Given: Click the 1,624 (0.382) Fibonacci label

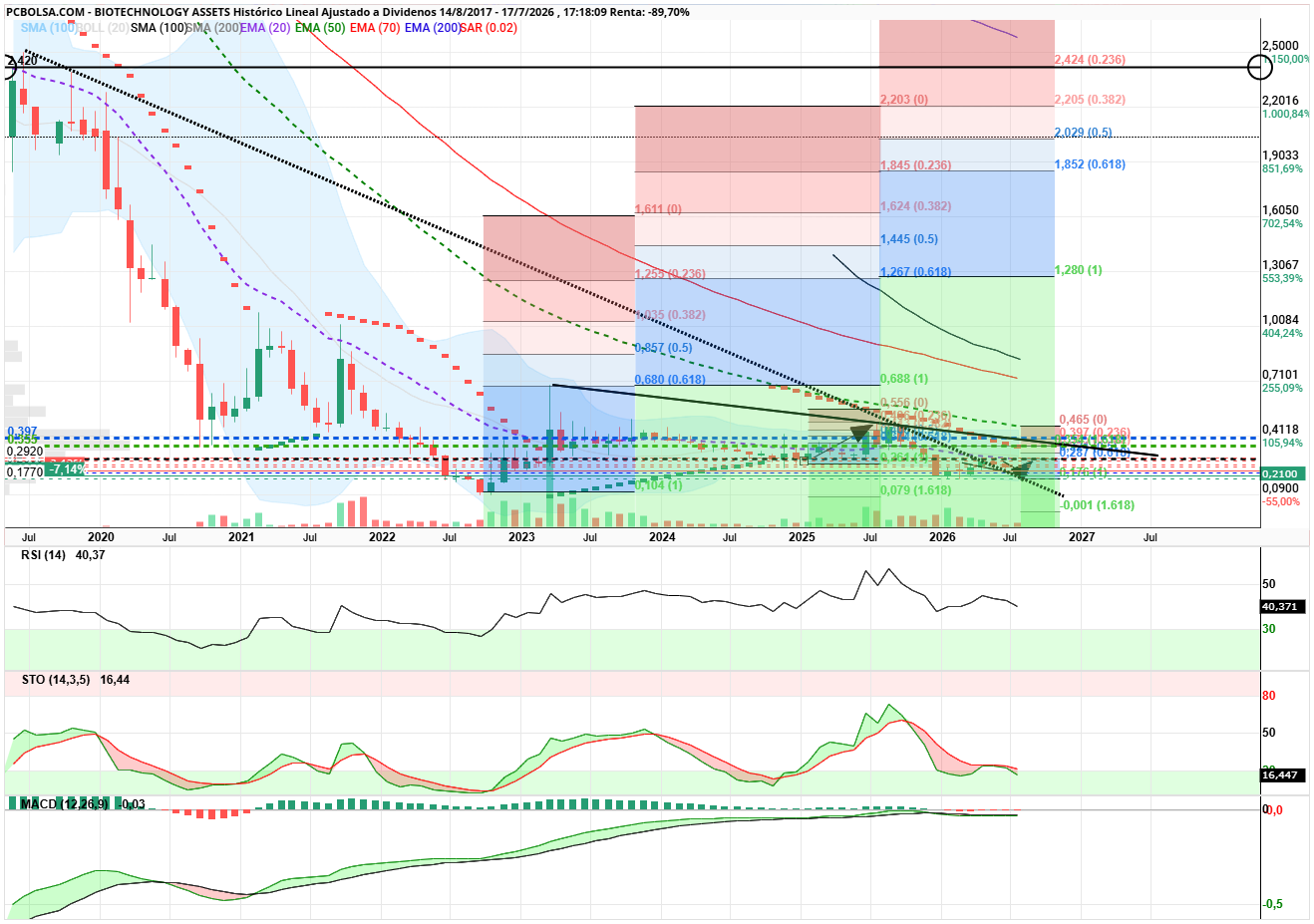Looking at the screenshot, I should coord(916,206).
